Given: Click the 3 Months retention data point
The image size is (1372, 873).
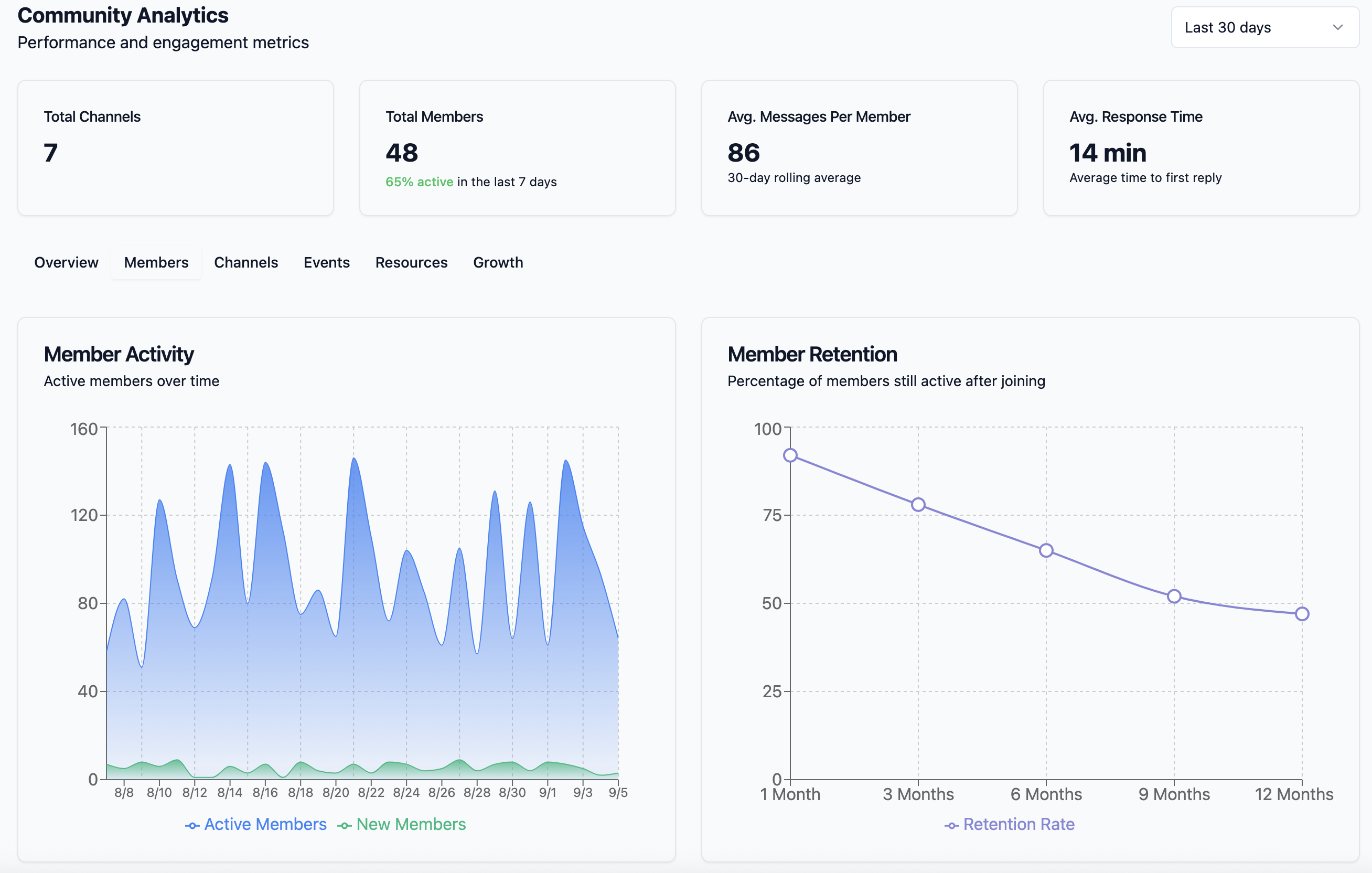Looking at the screenshot, I should (918, 504).
